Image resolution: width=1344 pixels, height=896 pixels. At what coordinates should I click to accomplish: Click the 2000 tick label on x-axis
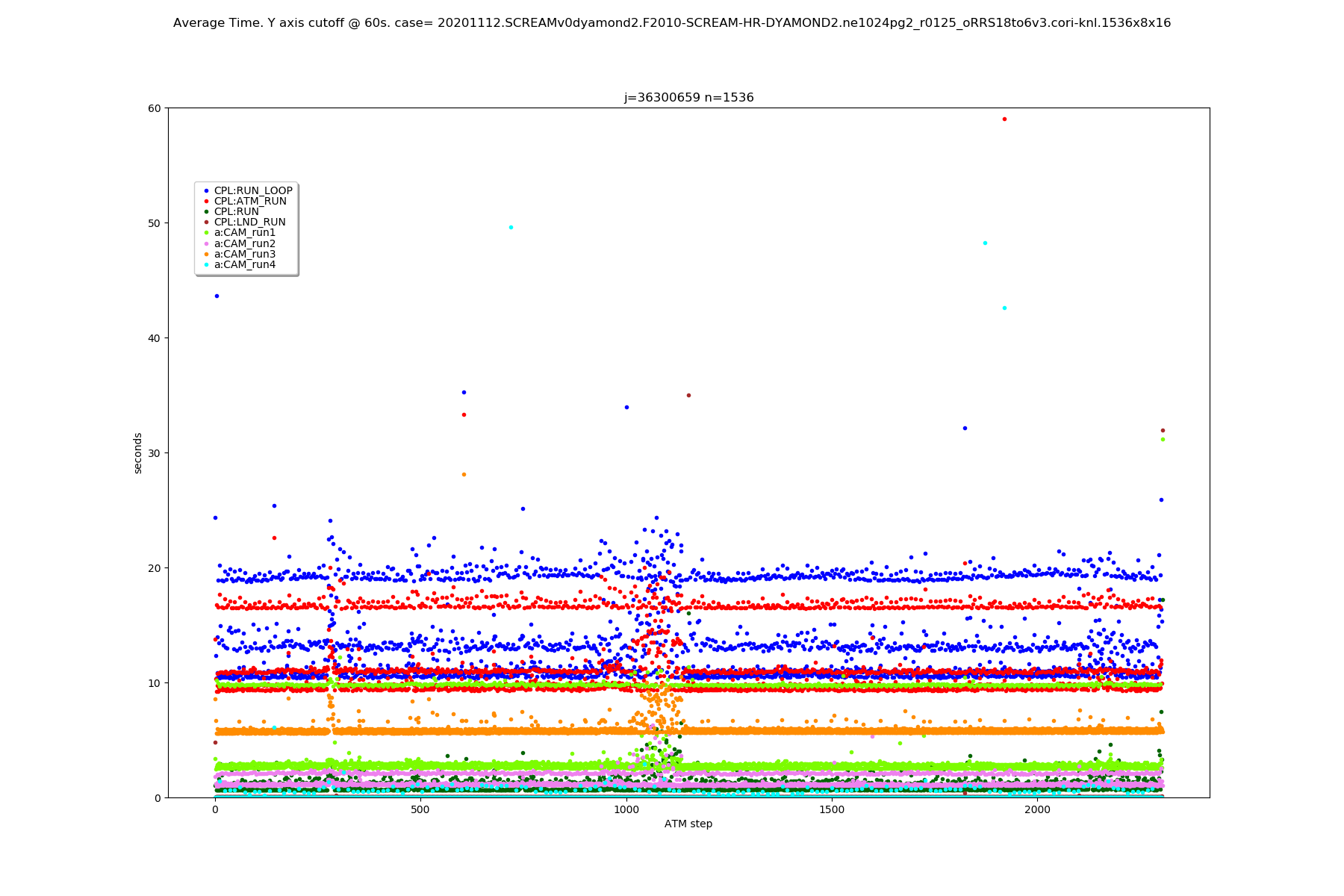tap(1037, 810)
